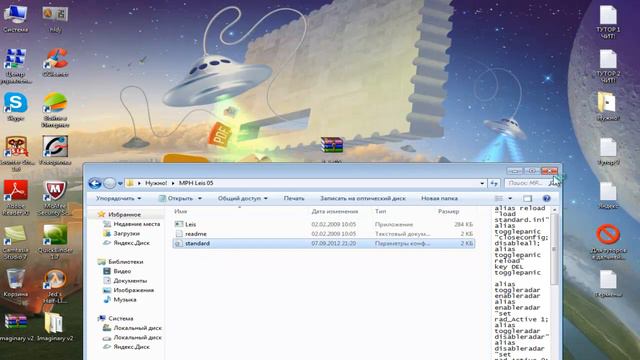Click 'Записать на оптический диск'
640x360 pixels.
point(363,198)
